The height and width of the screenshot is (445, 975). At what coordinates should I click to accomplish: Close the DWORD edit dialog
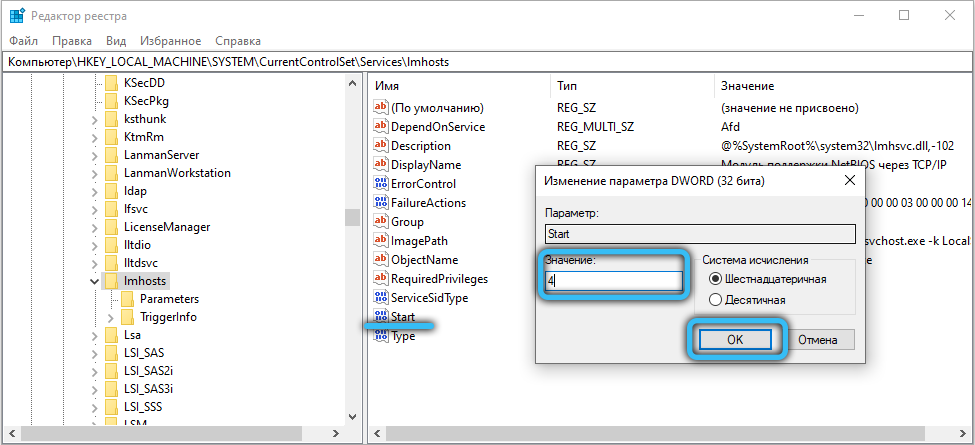coord(848,180)
